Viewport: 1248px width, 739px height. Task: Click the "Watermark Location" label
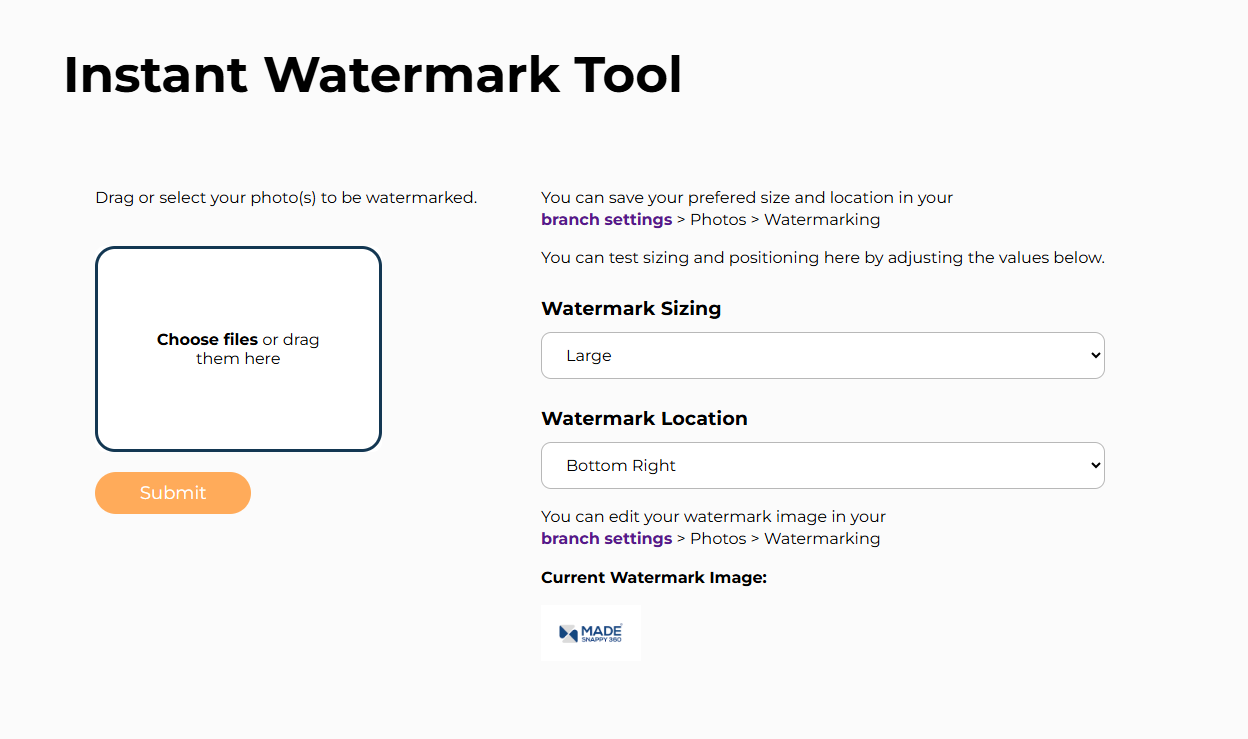click(x=644, y=419)
